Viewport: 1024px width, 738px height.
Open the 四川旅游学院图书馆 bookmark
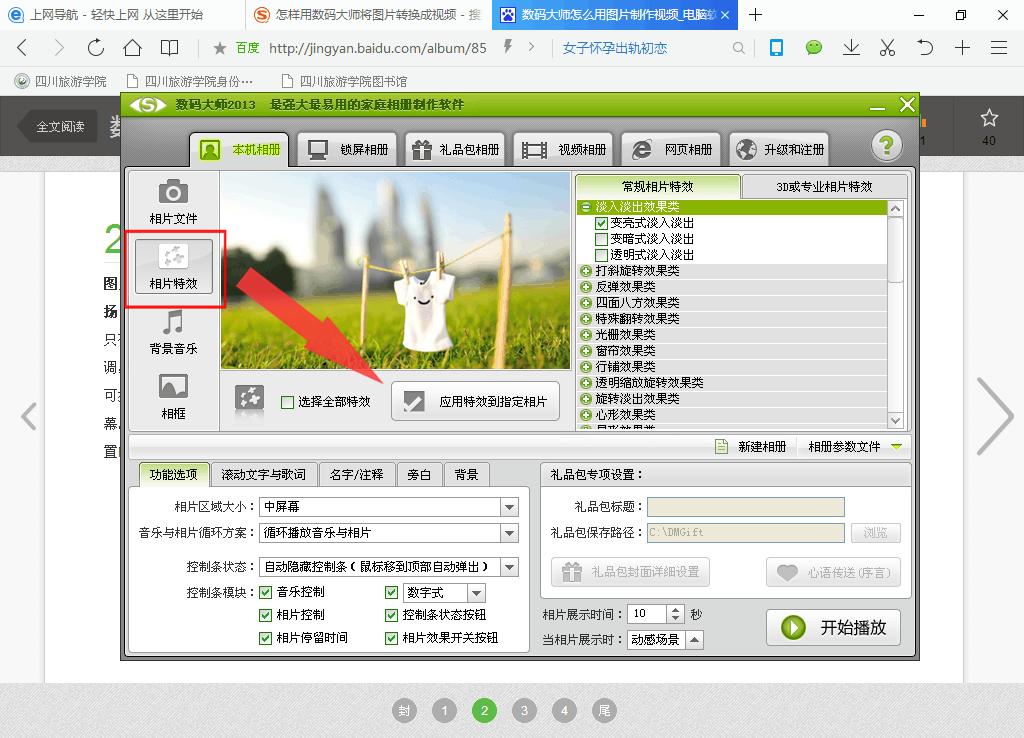(x=344, y=82)
